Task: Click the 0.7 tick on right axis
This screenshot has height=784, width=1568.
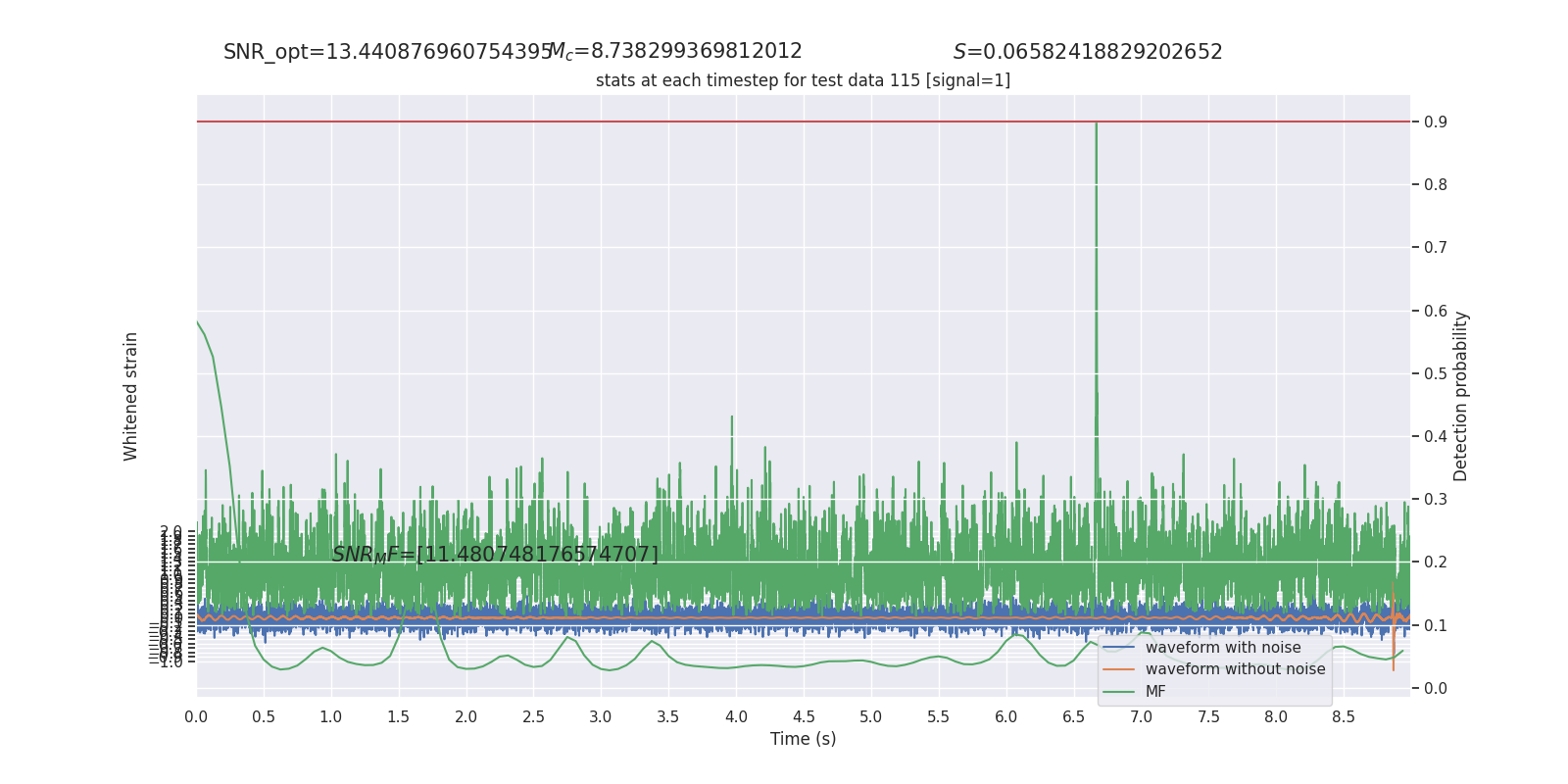Action: point(1436,248)
